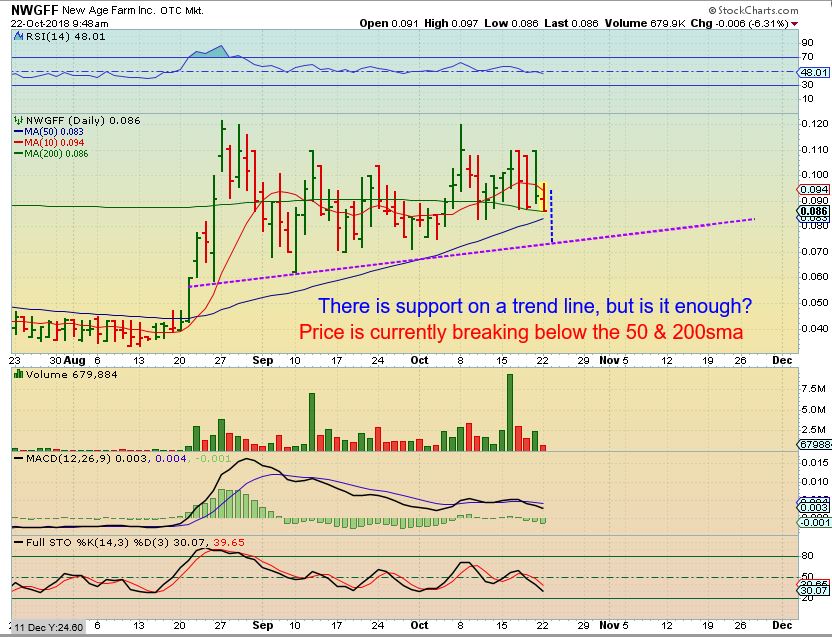The width and height of the screenshot is (832, 637).
Task: Click the RSI indicator icon beside RSI(14)
Action: pos(19,37)
